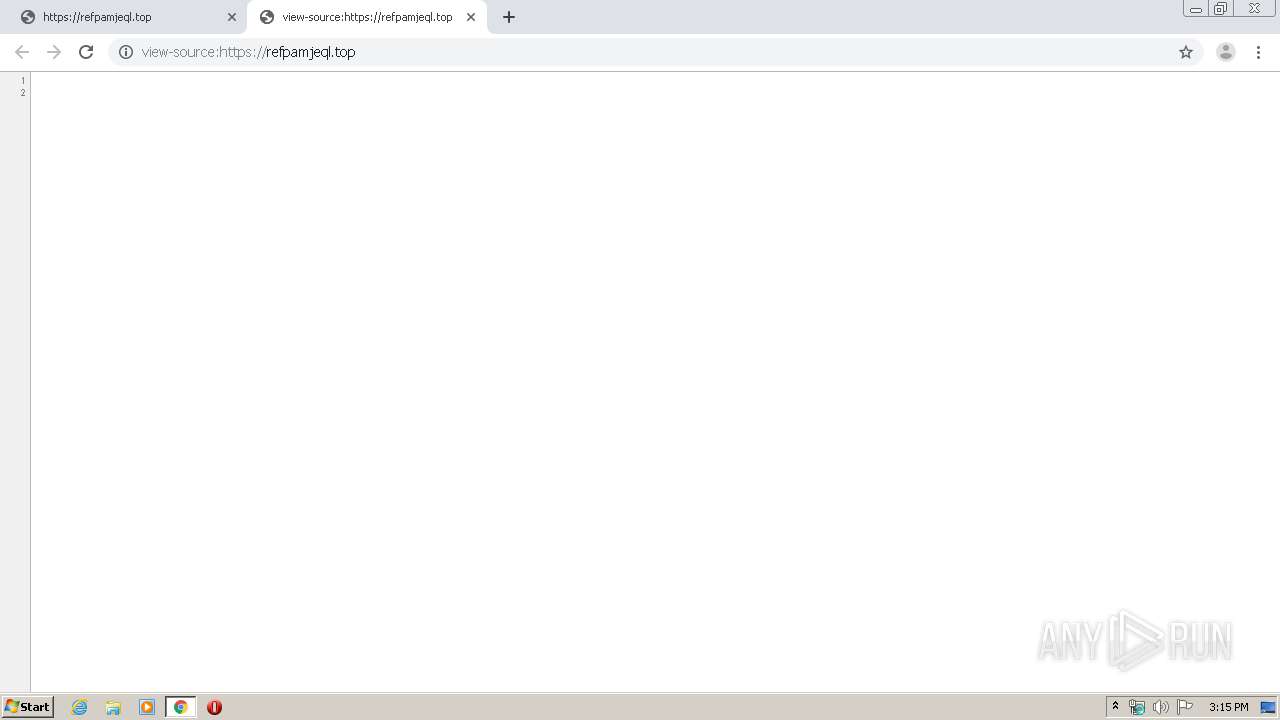Open Windows Explorer folder from taskbar
Screen dimensions: 1280x720
click(x=113, y=707)
